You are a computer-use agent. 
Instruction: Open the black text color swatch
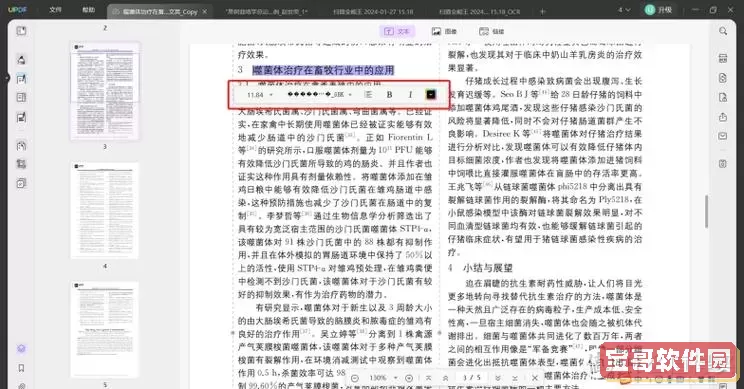tap(430, 94)
